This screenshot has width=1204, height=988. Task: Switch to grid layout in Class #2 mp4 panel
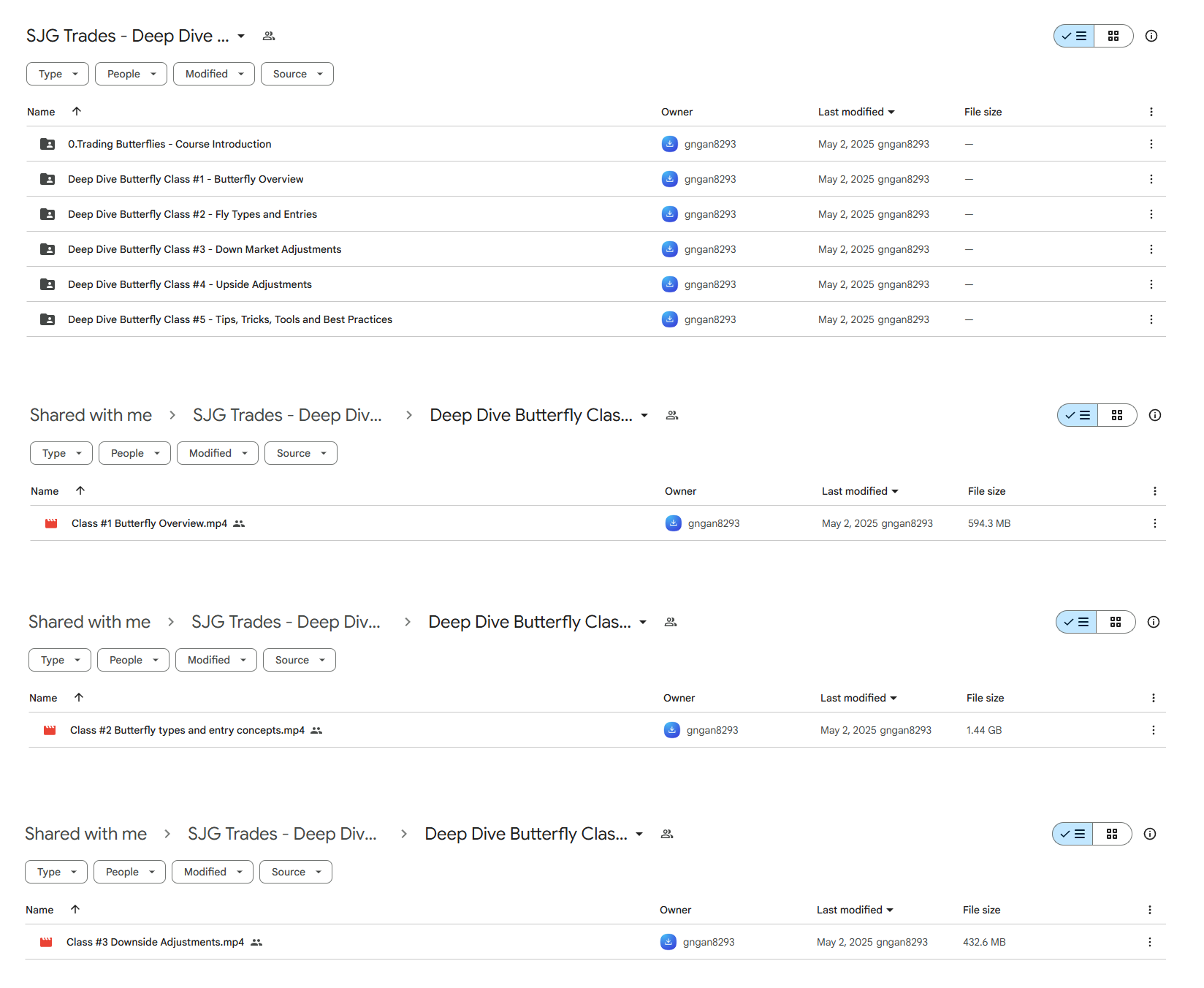point(1116,622)
